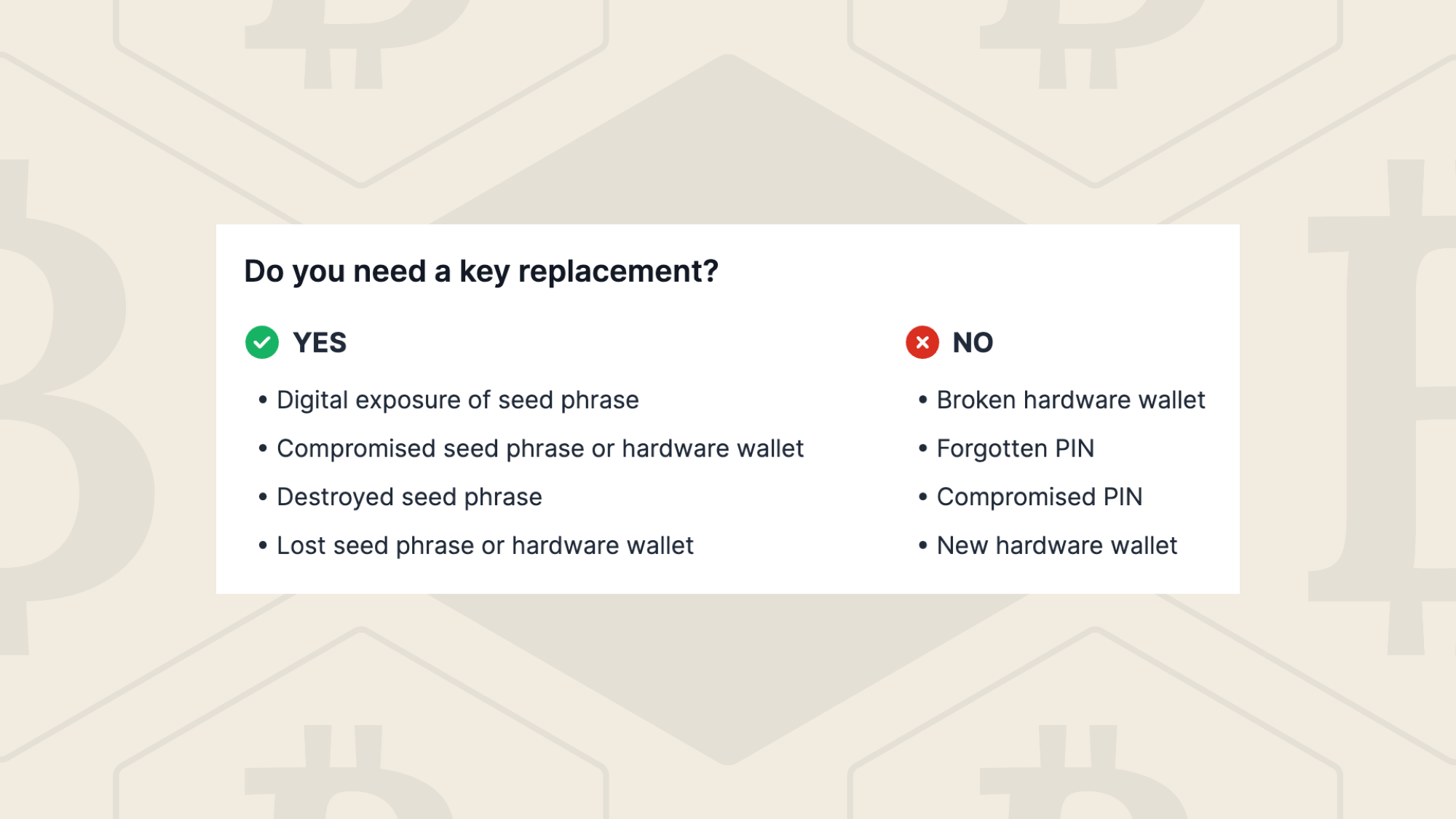Click "Digital exposure of seed phrase" item
This screenshot has height=819, width=1456.
point(457,400)
